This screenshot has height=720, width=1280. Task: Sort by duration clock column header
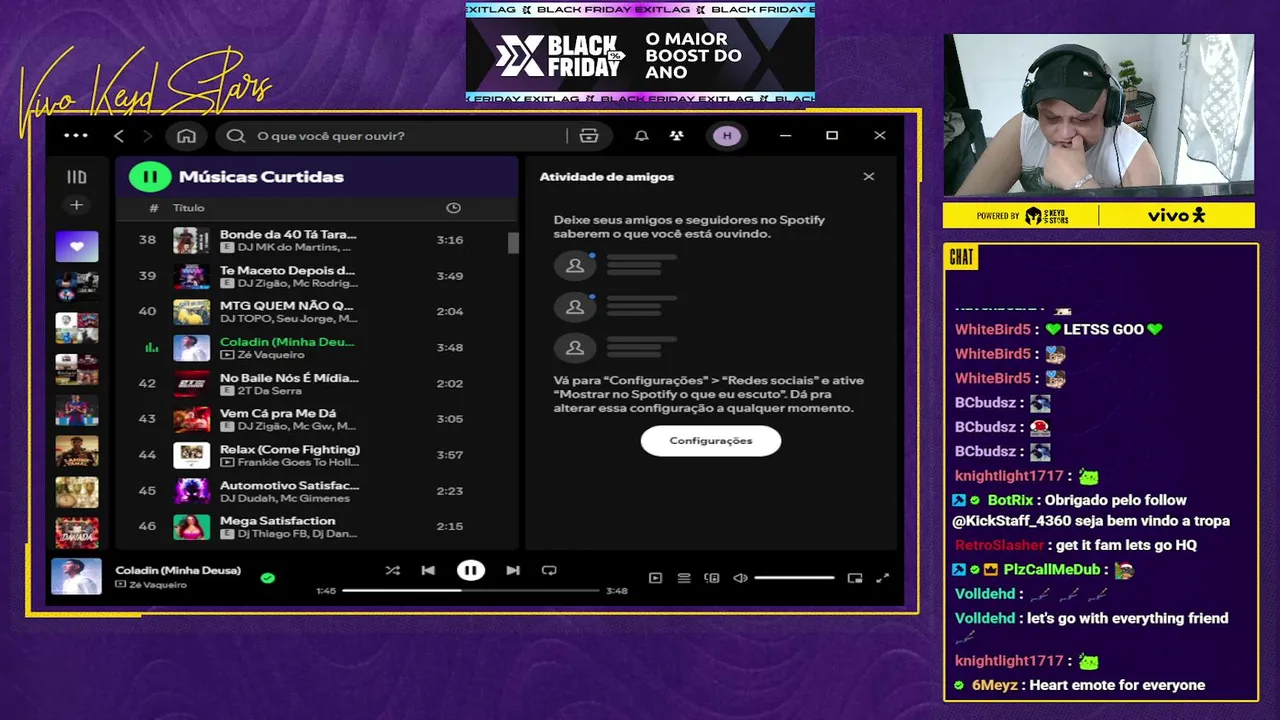[x=453, y=208]
